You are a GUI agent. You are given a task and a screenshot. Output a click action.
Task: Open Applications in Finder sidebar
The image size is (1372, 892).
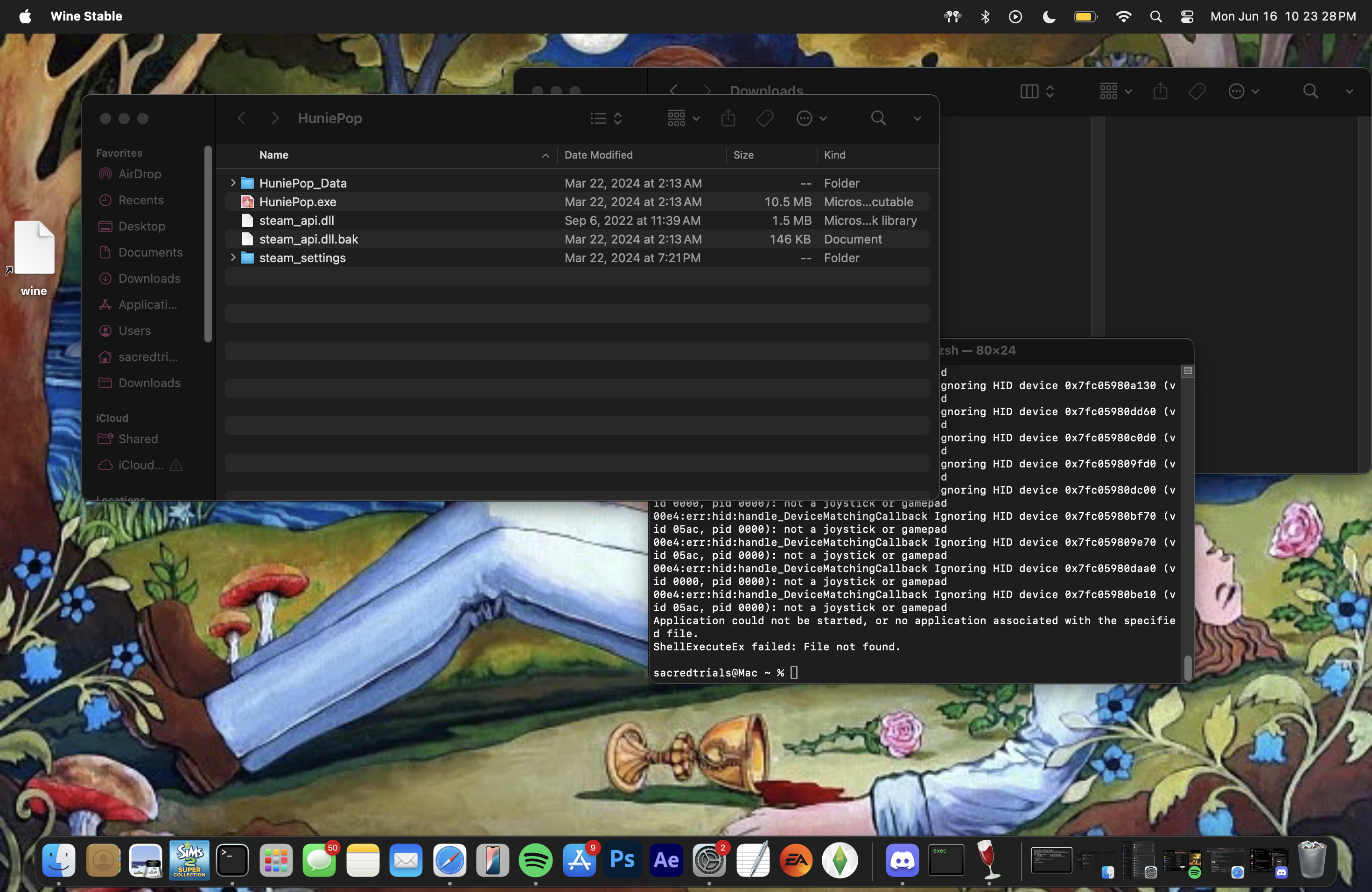click(147, 304)
